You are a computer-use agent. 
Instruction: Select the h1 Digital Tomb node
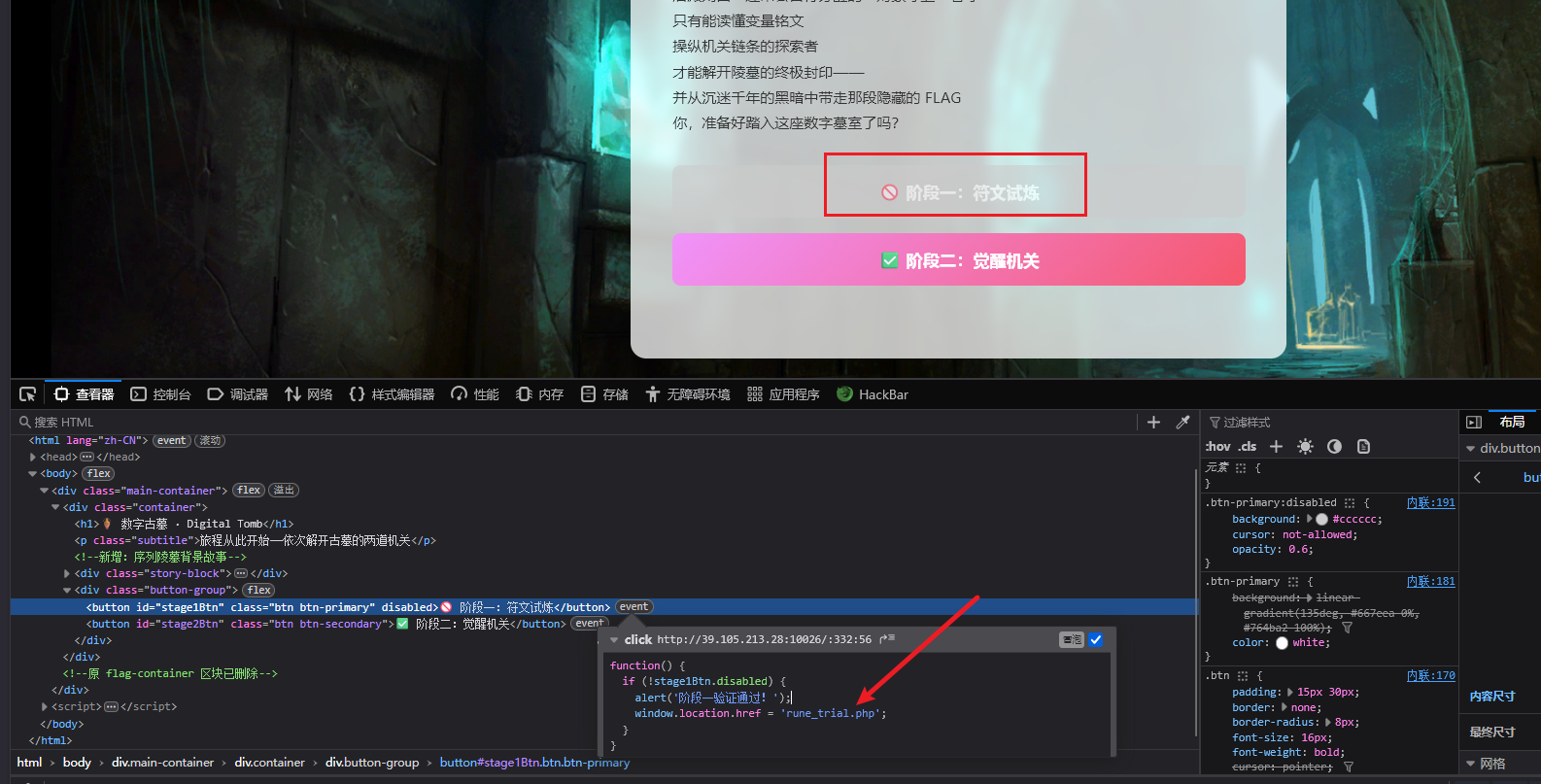(184, 525)
